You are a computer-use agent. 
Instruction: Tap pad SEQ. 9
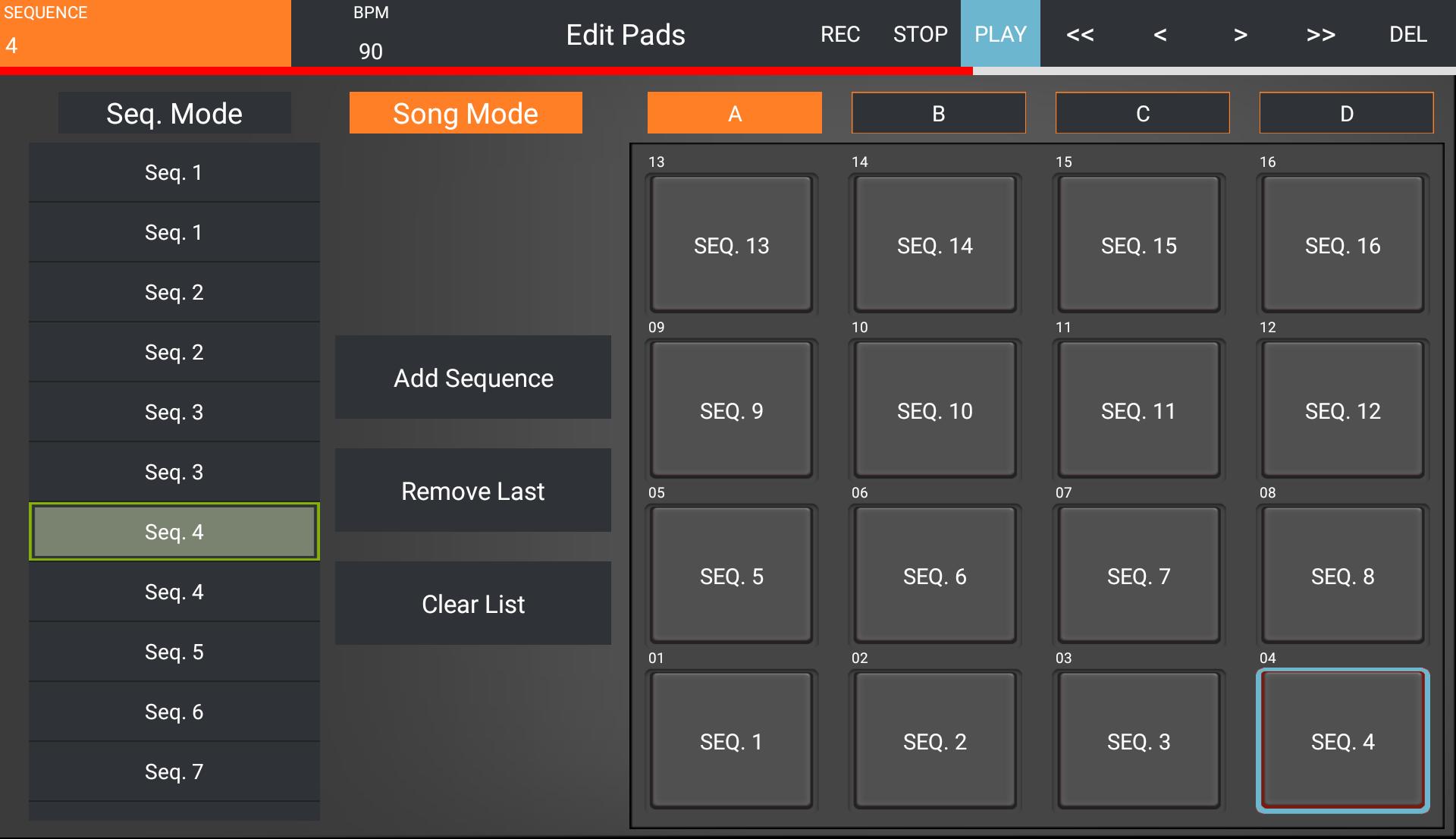point(730,410)
